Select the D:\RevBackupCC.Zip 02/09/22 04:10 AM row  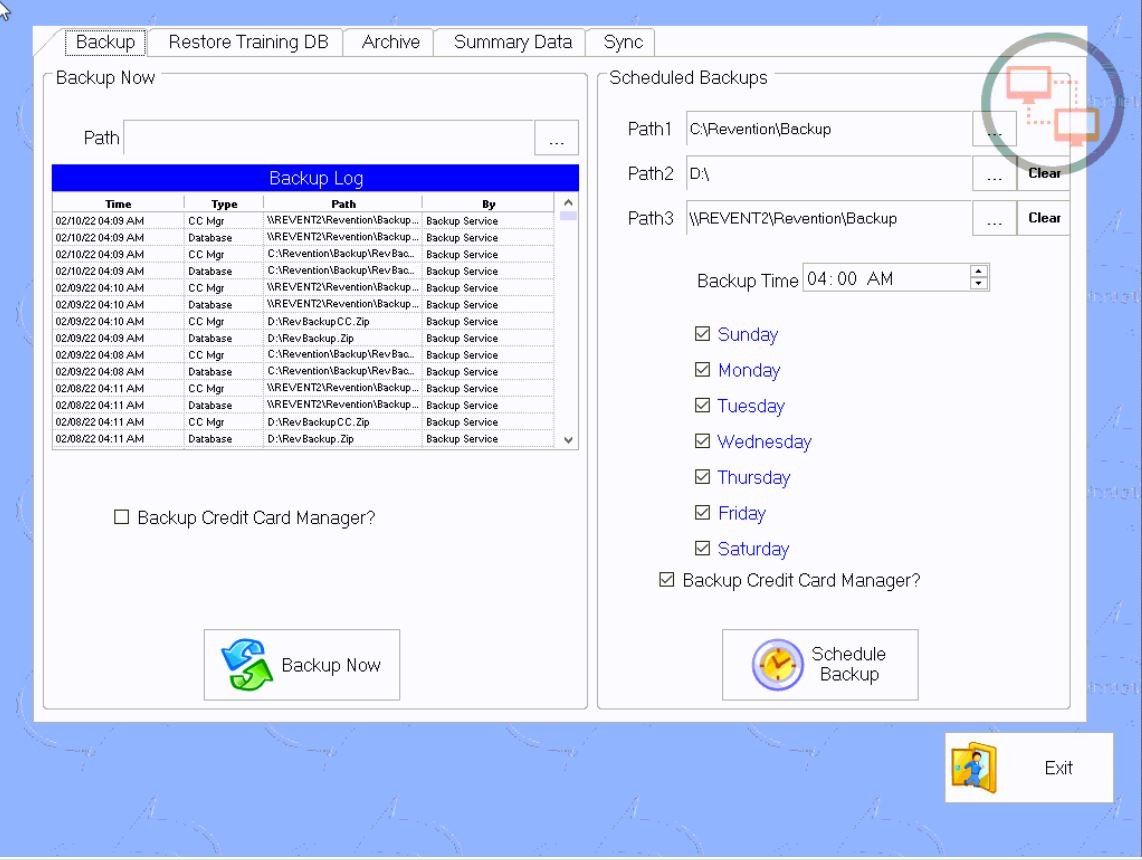coord(303,321)
